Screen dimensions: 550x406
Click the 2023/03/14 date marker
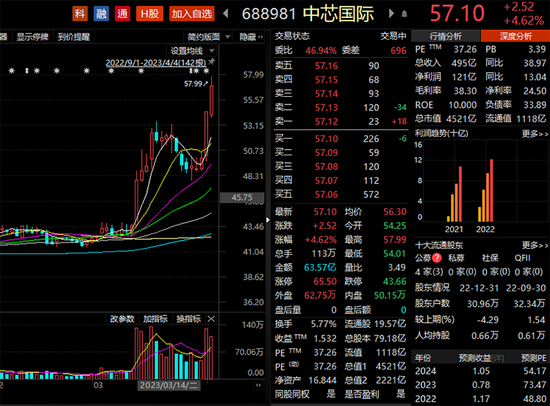(169, 385)
